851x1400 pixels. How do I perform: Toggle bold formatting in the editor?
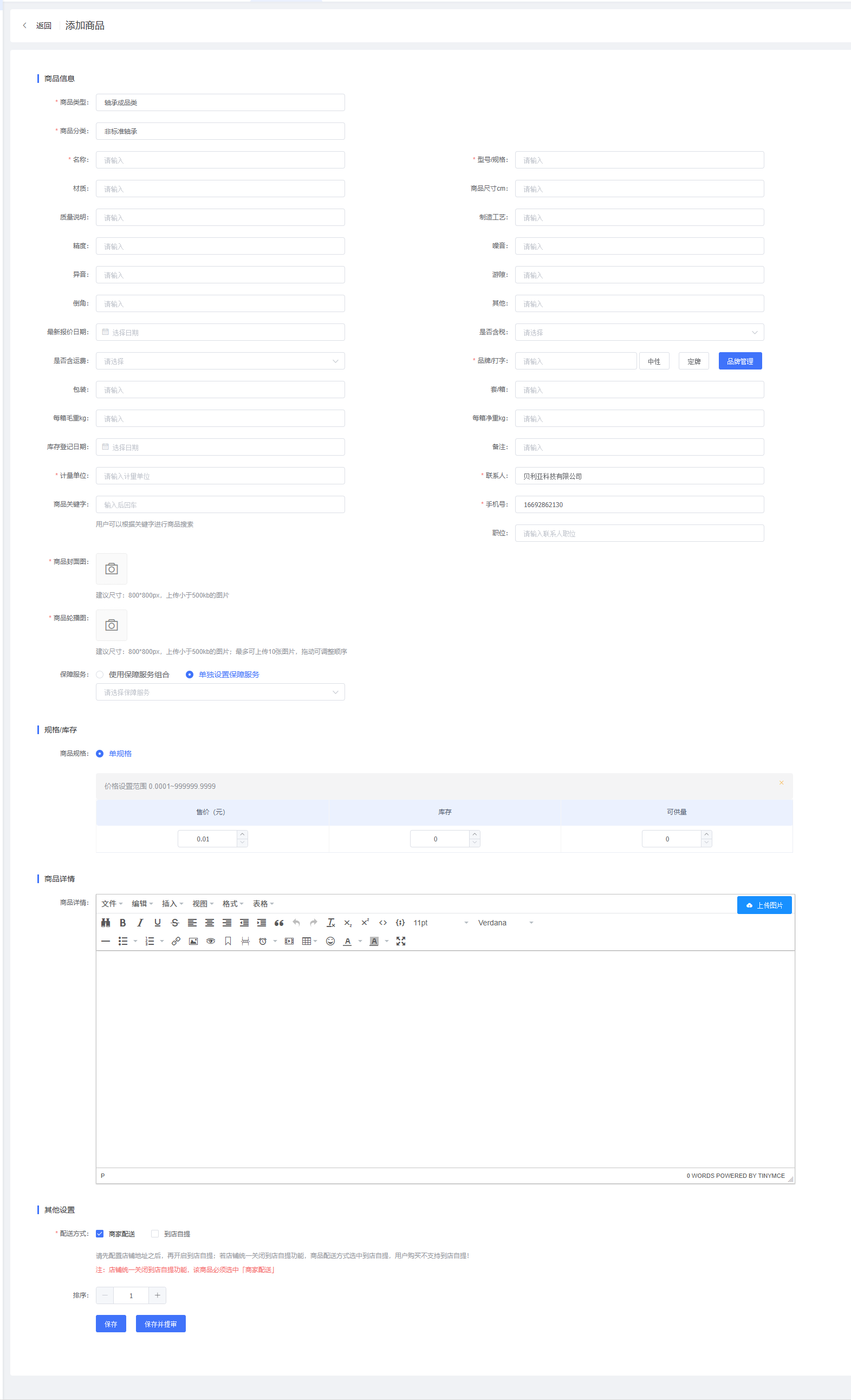[123, 923]
